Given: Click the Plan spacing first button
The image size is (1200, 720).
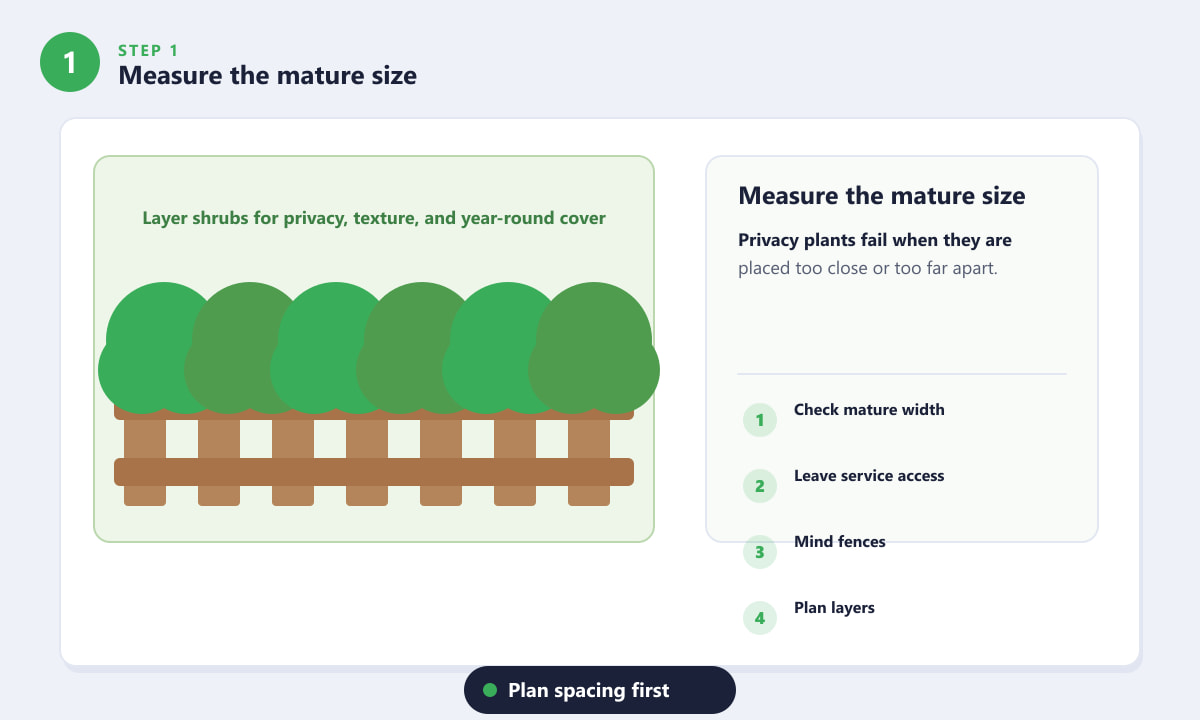Looking at the screenshot, I should point(600,690).
